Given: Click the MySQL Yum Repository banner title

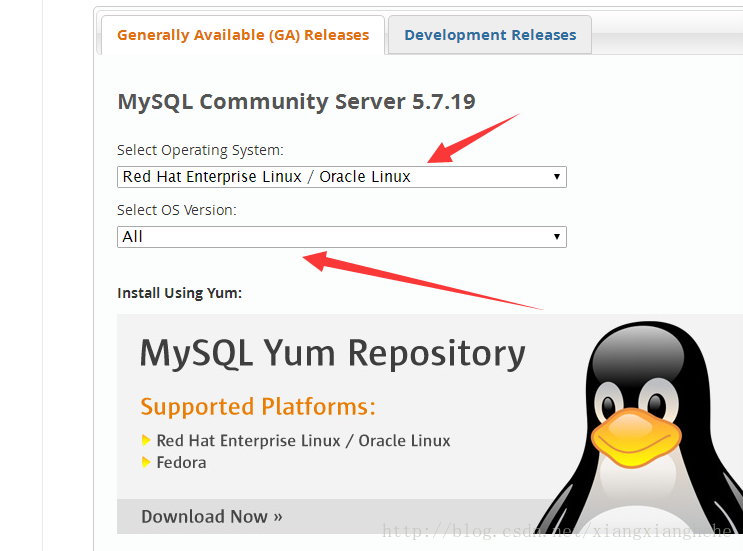Looking at the screenshot, I should (x=333, y=353).
